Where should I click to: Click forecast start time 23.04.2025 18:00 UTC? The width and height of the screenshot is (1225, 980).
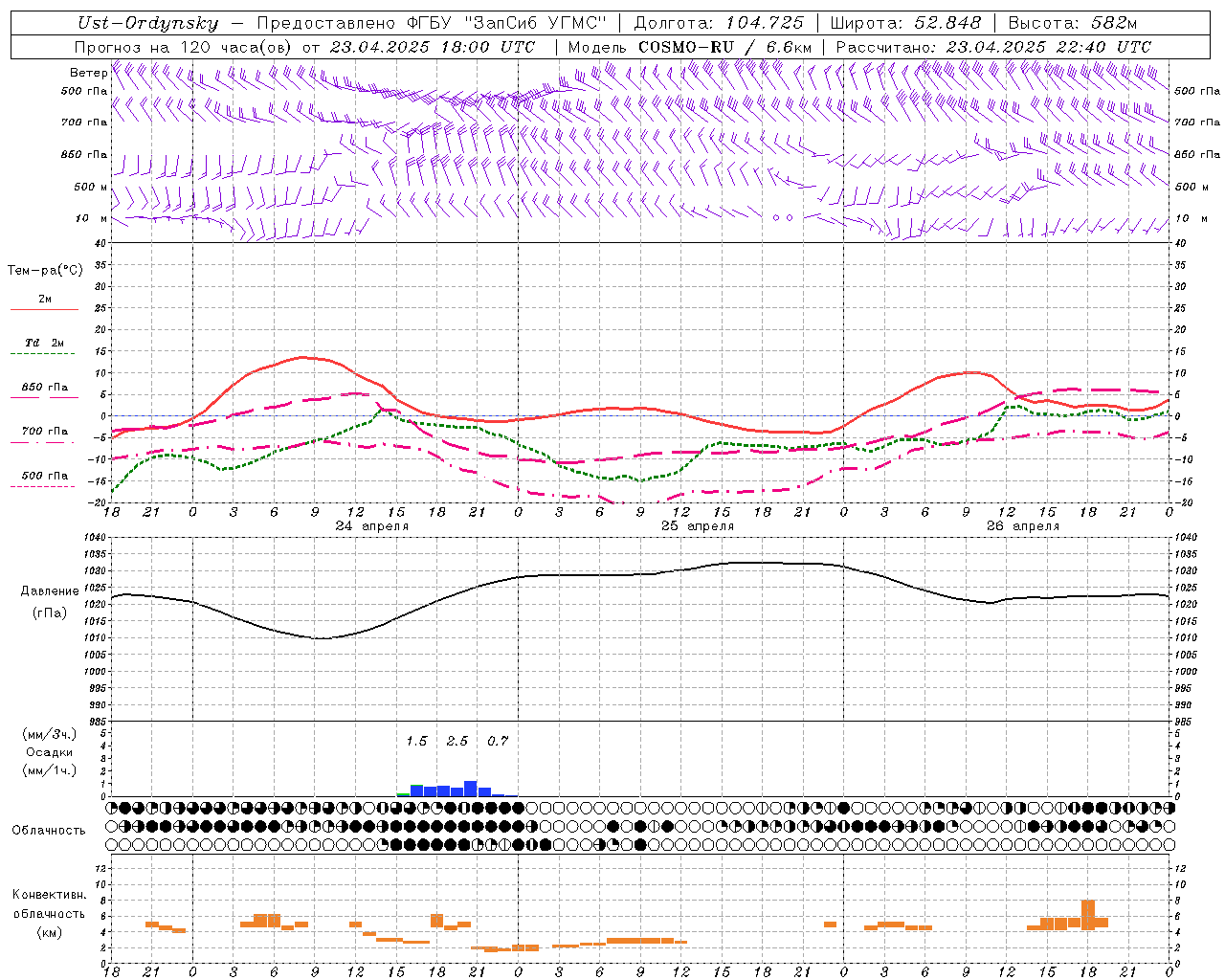click(x=433, y=47)
